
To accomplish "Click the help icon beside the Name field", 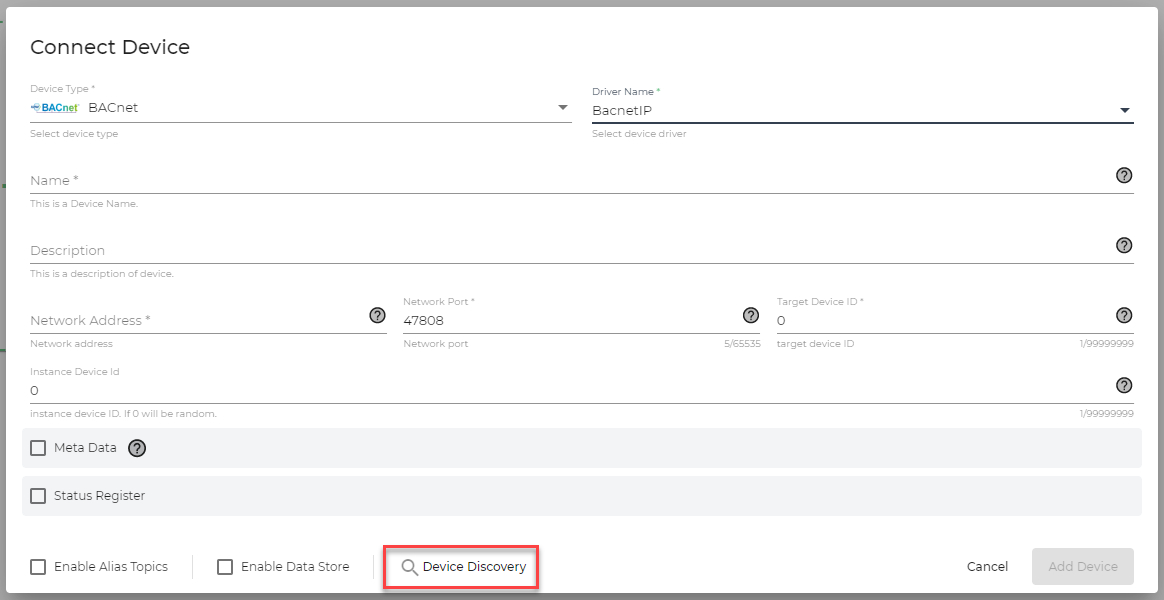I will click(x=1124, y=175).
